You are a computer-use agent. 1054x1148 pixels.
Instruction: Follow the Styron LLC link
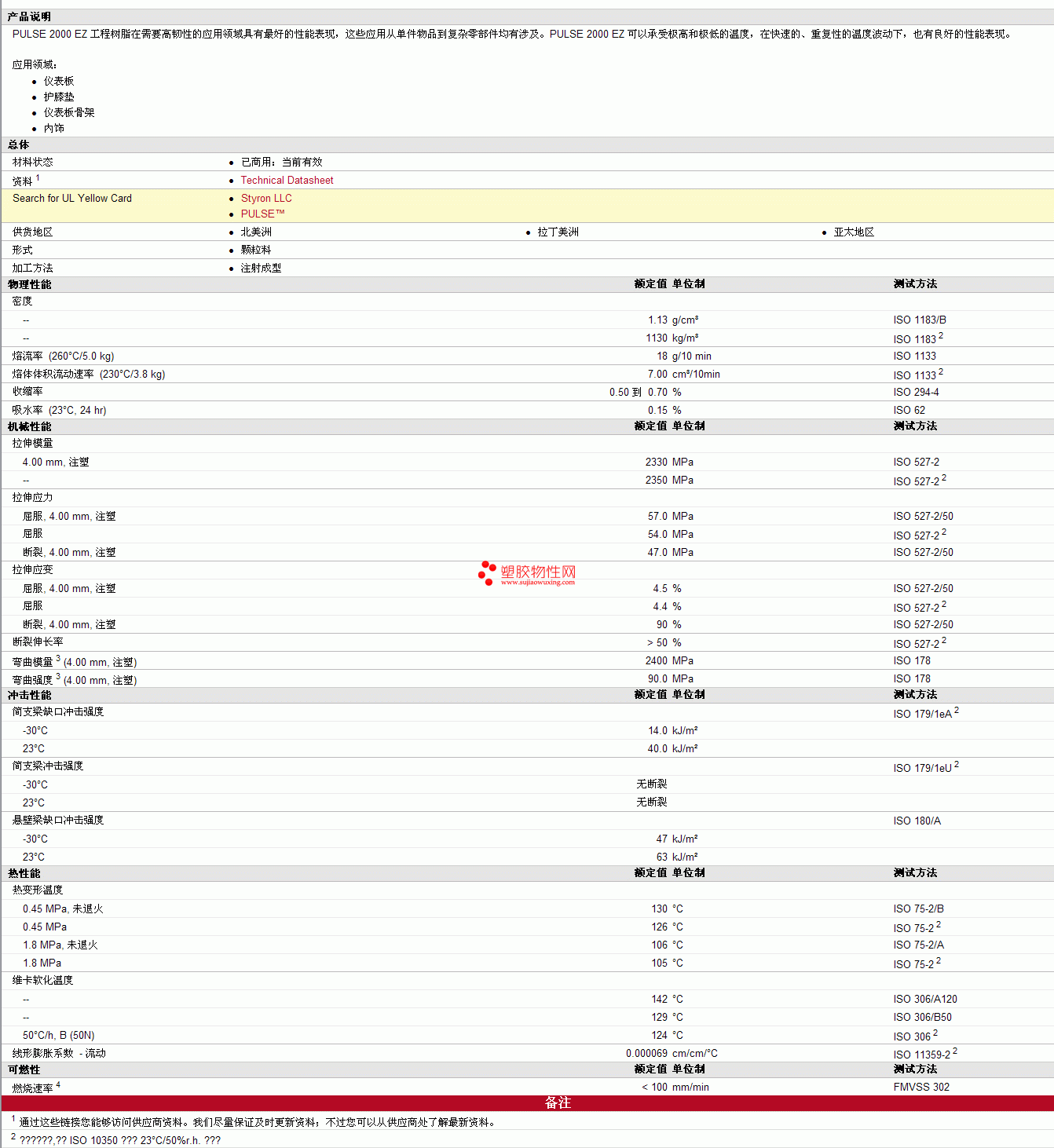click(x=266, y=198)
